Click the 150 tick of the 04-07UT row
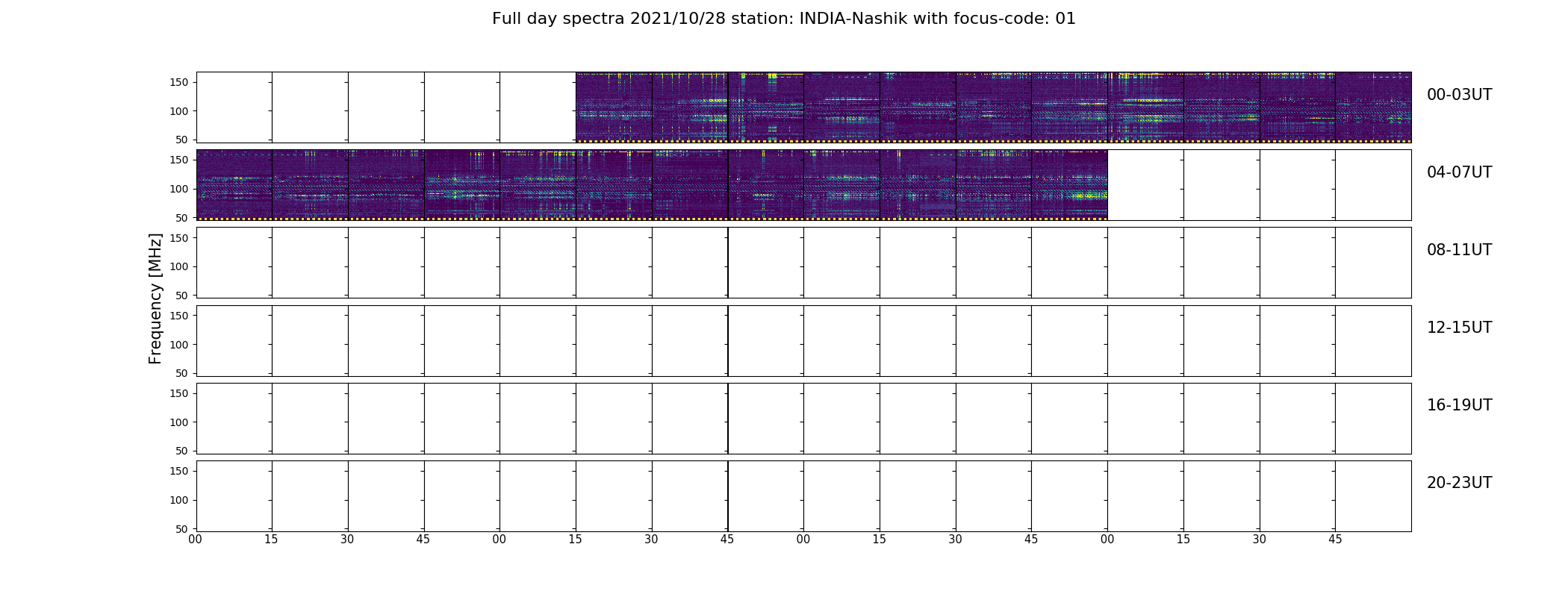This screenshot has width=1568, height=597. pyautogui.click(x=178, y=160)
